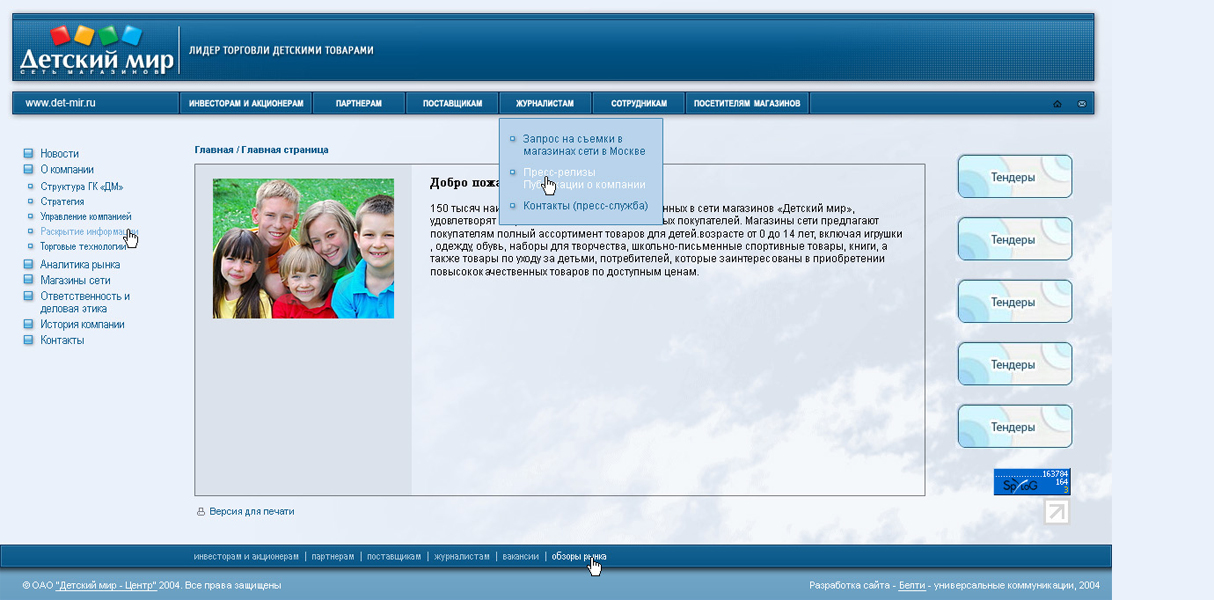
Task: Click footer link партнерам
Action: tap(333, 557)
